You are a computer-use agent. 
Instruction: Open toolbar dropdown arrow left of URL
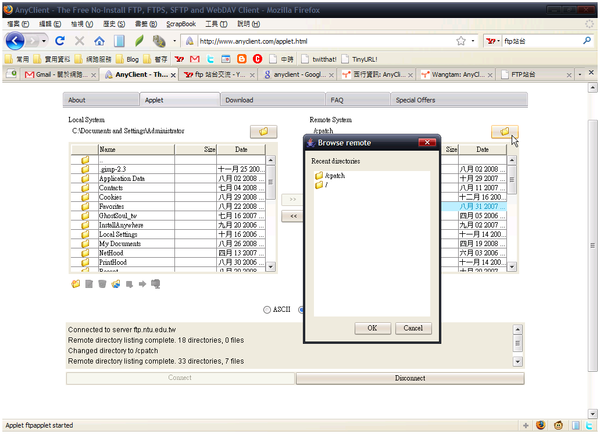(x=174, y=41)
